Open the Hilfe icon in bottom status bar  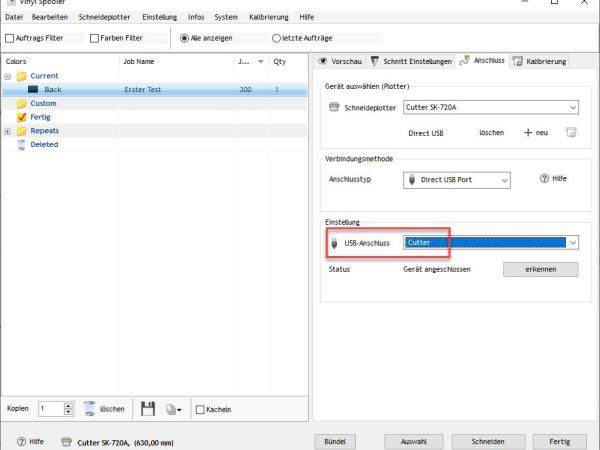21,441
